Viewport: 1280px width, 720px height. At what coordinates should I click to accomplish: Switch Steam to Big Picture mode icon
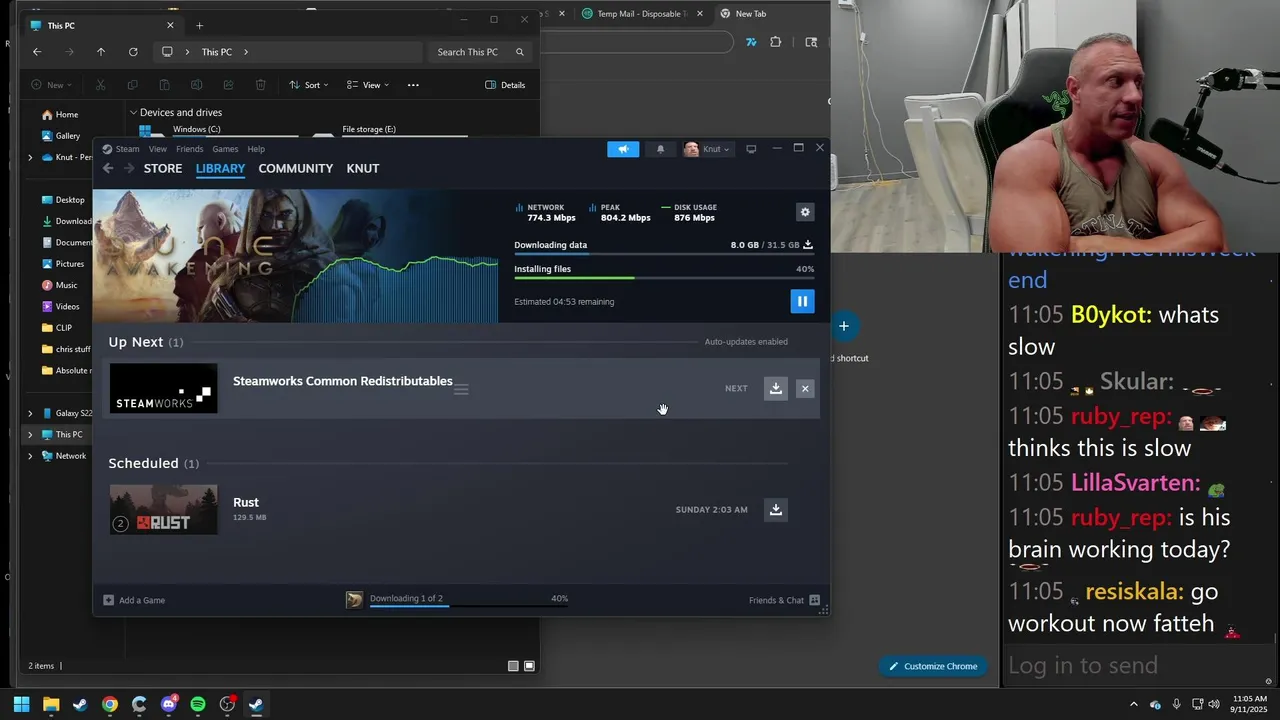(751, 149)
